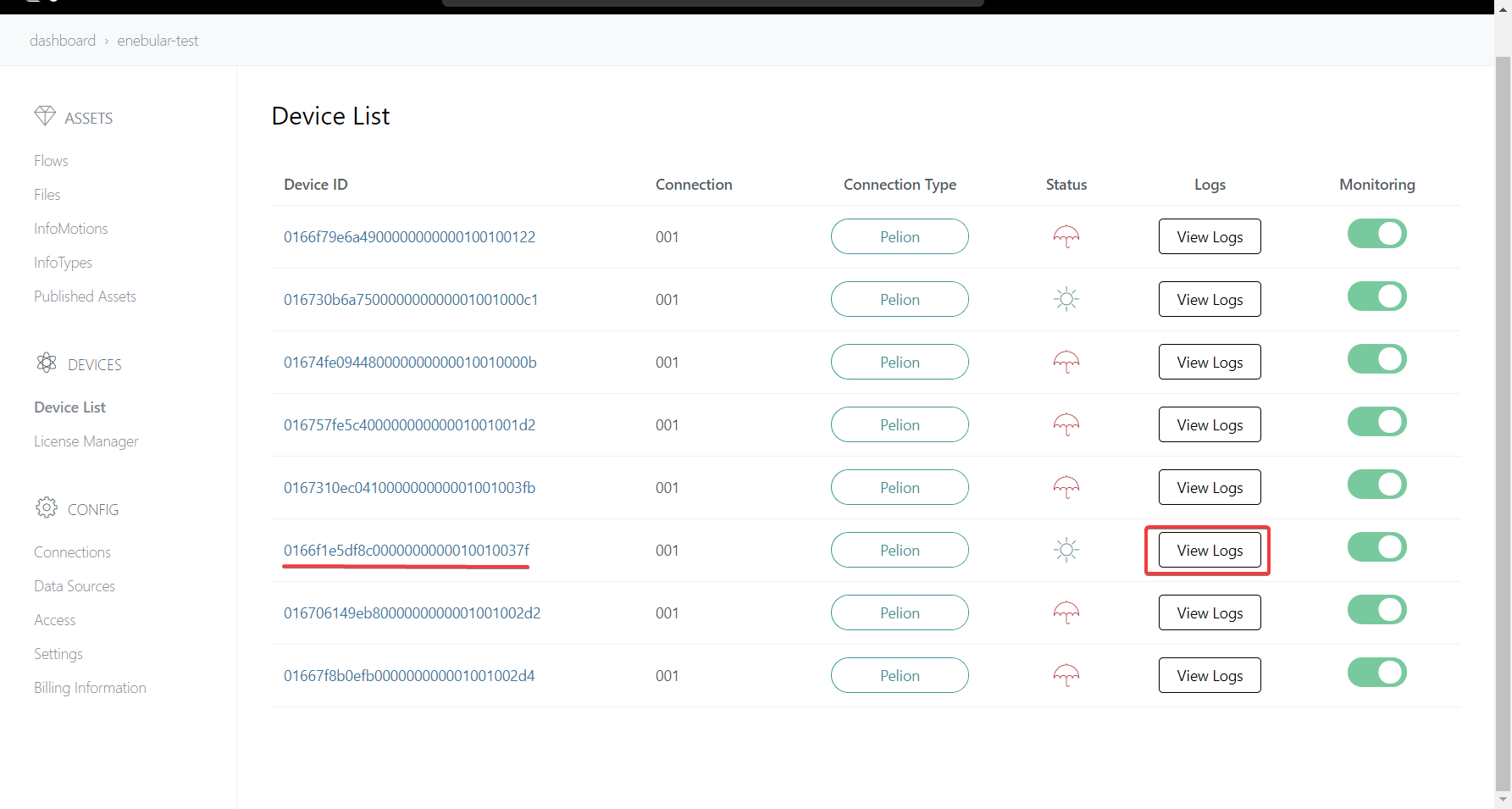Viewport: 1512px width, 809px height.
Task: Click the rainy status icon for device 016706149eb8
Action: point(1066,612)
